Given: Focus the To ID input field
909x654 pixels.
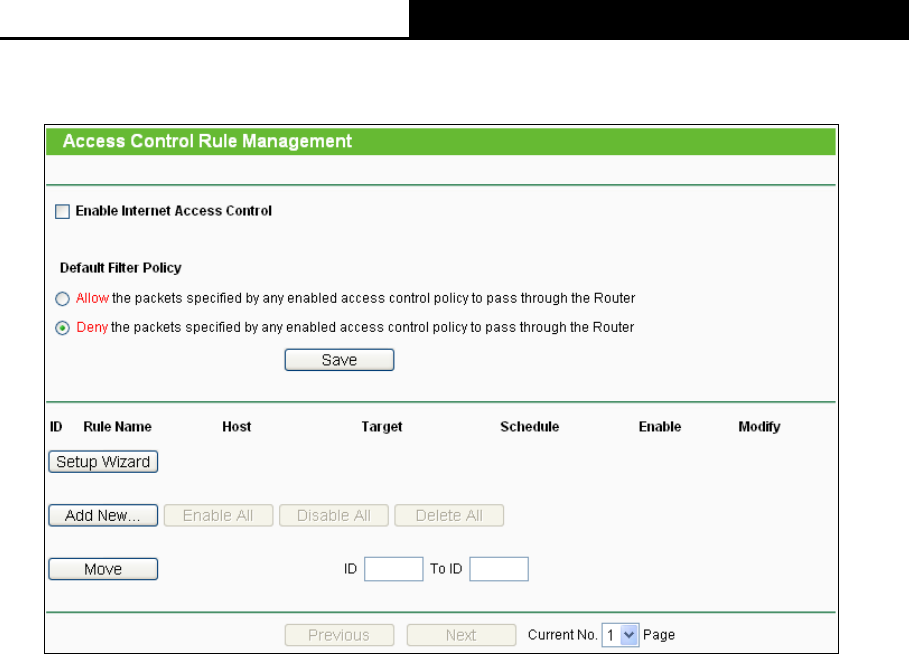Looking at the screenshot, I should [x=499, y=569].
